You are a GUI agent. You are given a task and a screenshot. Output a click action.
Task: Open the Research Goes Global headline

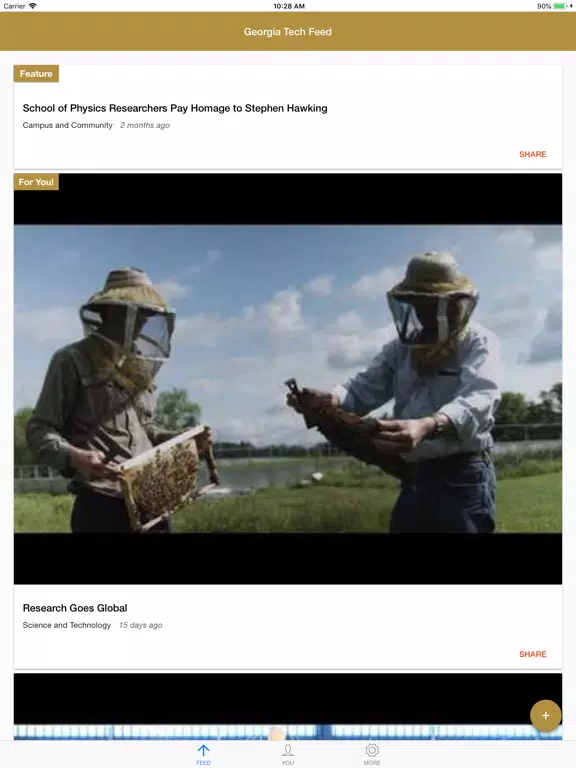coord(75,608)
